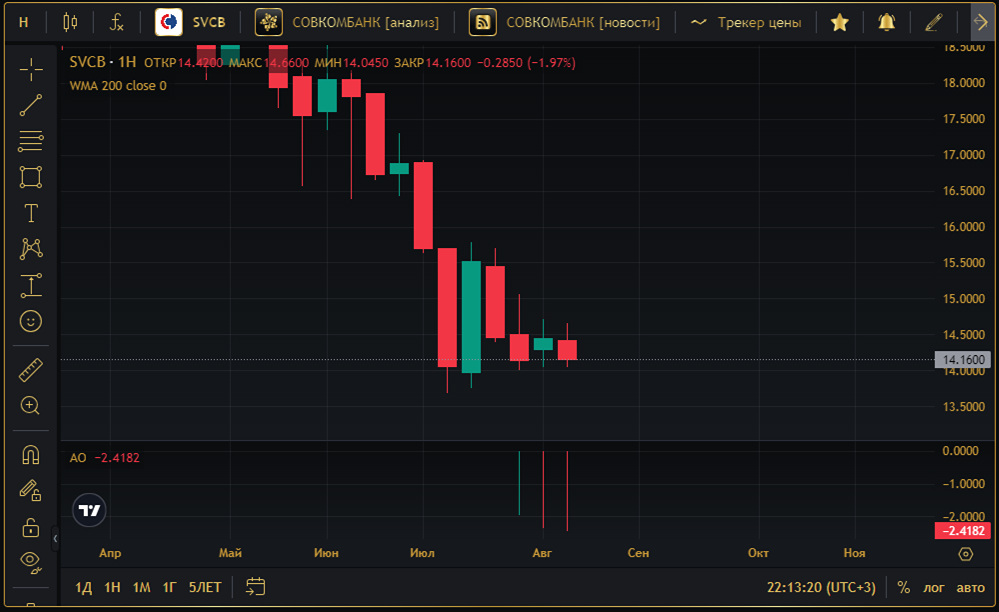Click the Трекер цены button
The height and width of the screenshot is (612, 999).
[746, 22]
